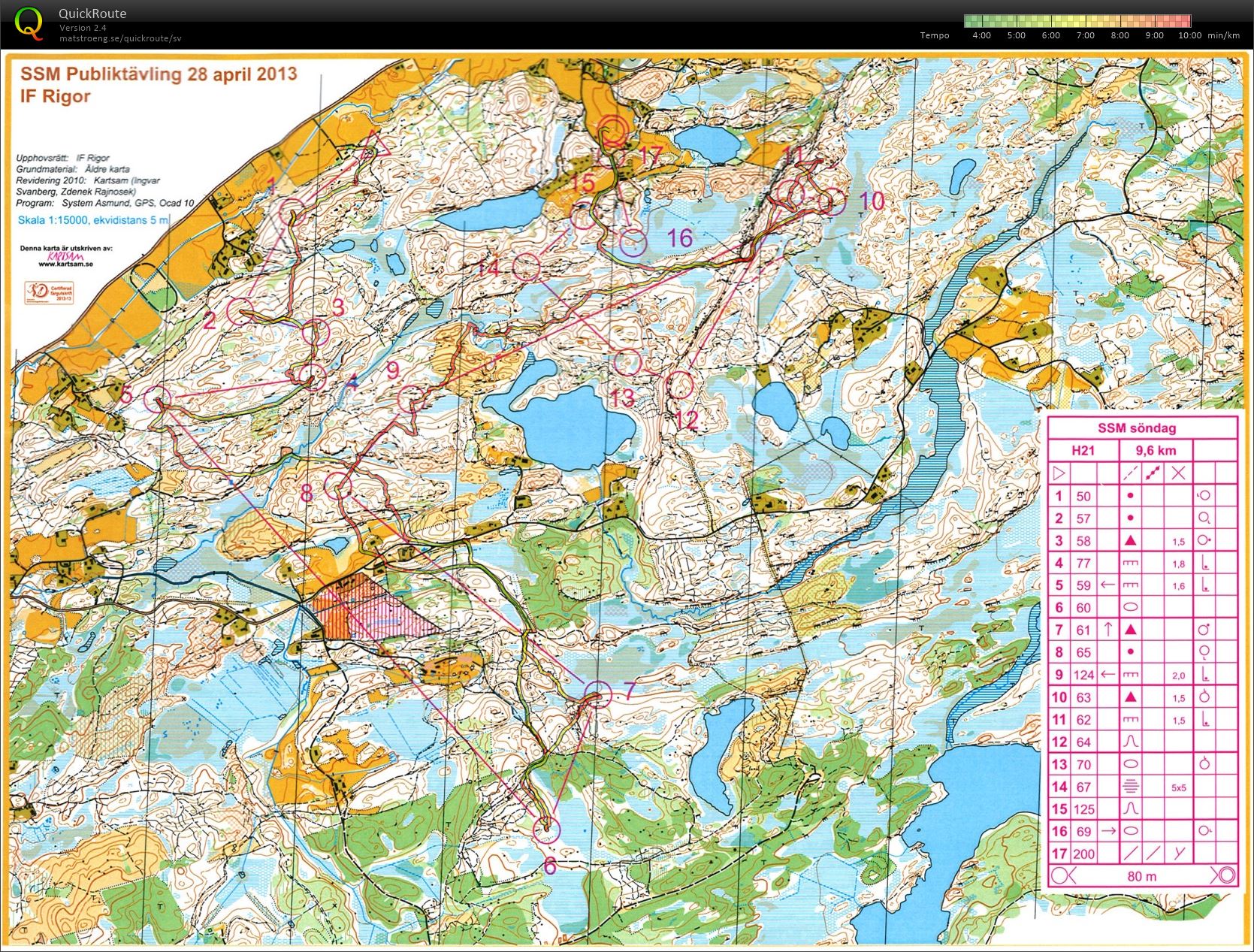Viewport: 1254px width, 952px height.
Task: Click the 80 m finish distance cell
Action: pyautogui.click(x=1142, y=876)
